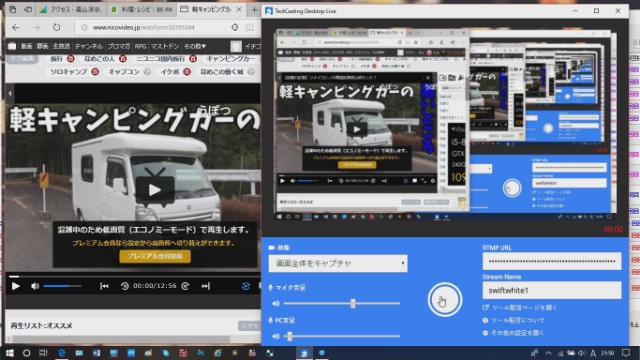Rewind ten seconds in the player
Image resolution: width=640 pixels, height=360 pixels.
pyautogui.click(x=124, y=286)
